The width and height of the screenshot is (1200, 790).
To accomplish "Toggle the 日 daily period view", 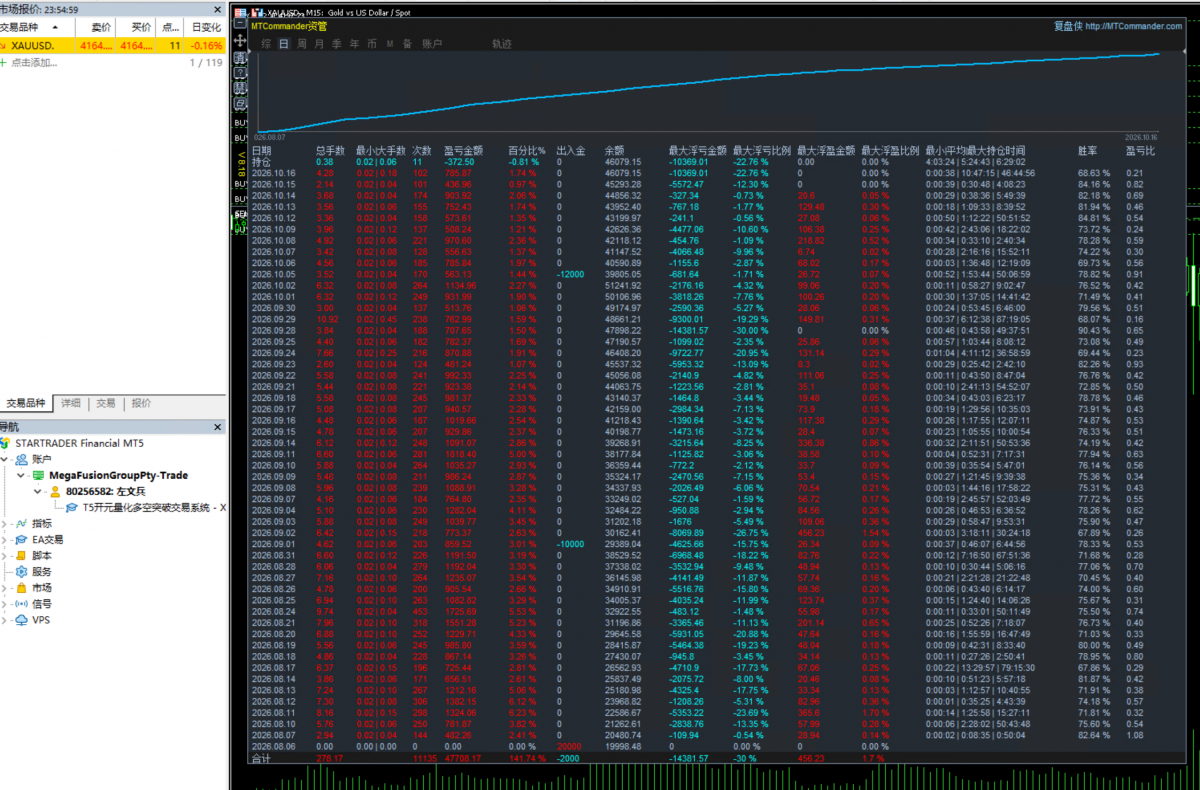I will 284,44.
